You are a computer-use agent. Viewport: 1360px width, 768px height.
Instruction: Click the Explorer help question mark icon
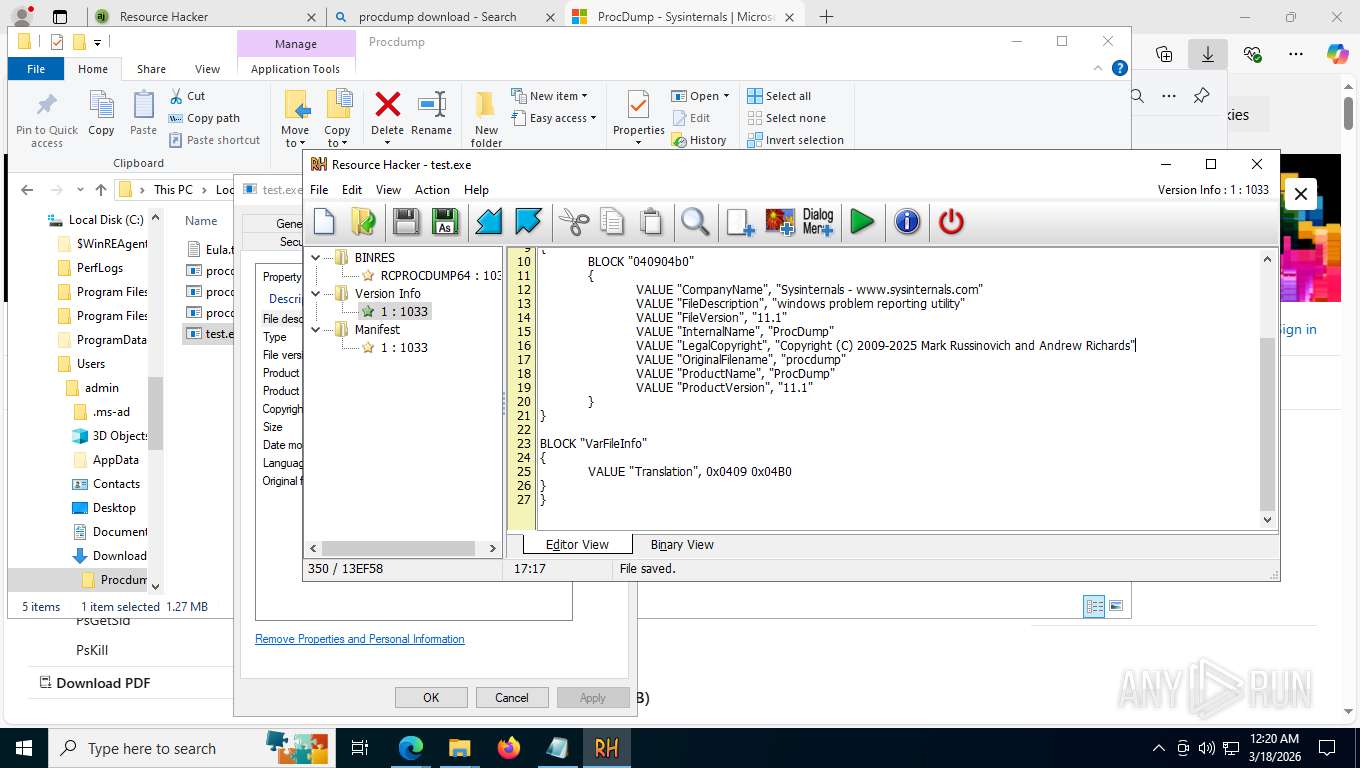pos(1120,68)
